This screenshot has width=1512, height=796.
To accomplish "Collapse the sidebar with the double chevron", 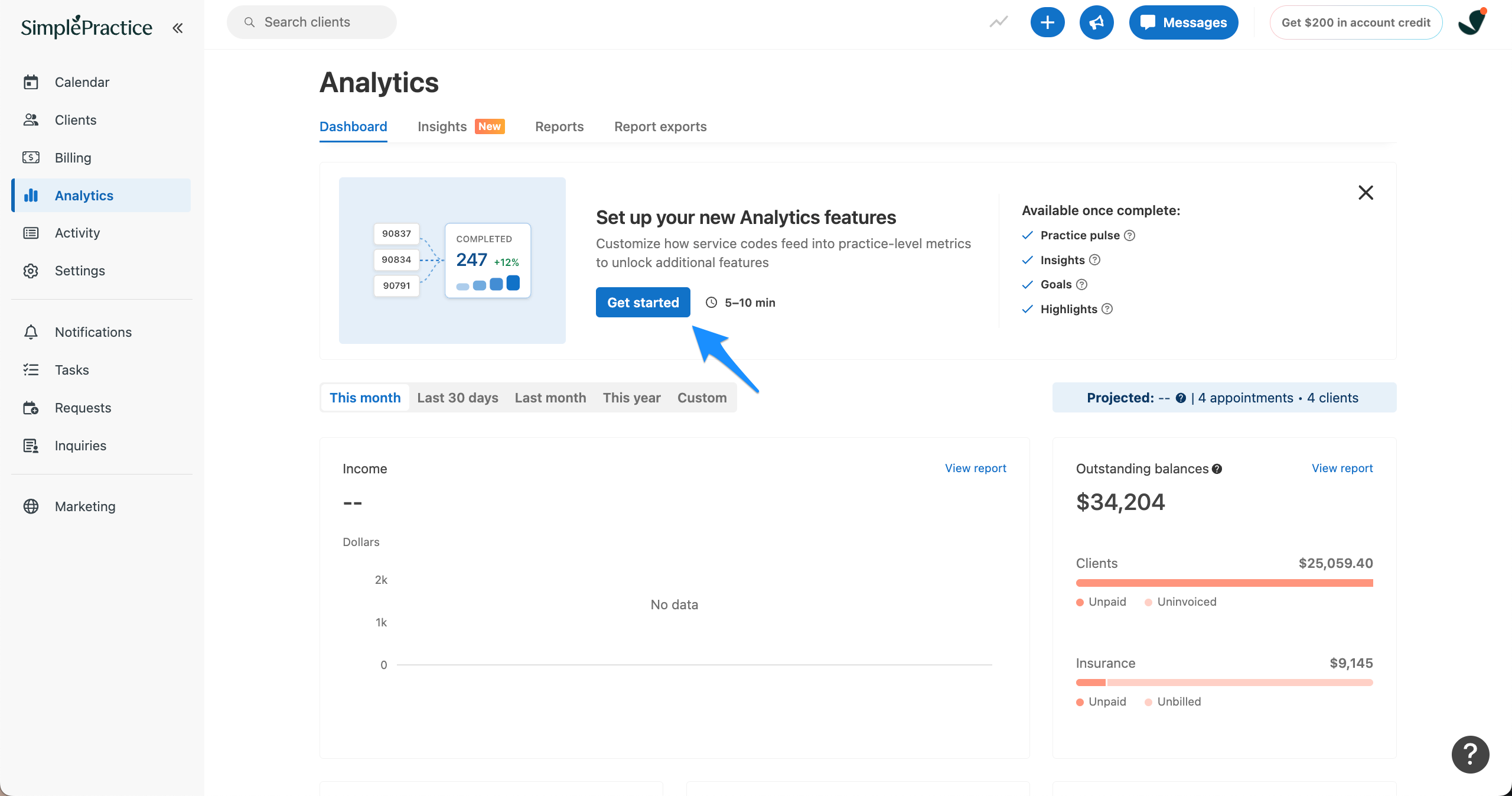I will [x=177, y=28].
